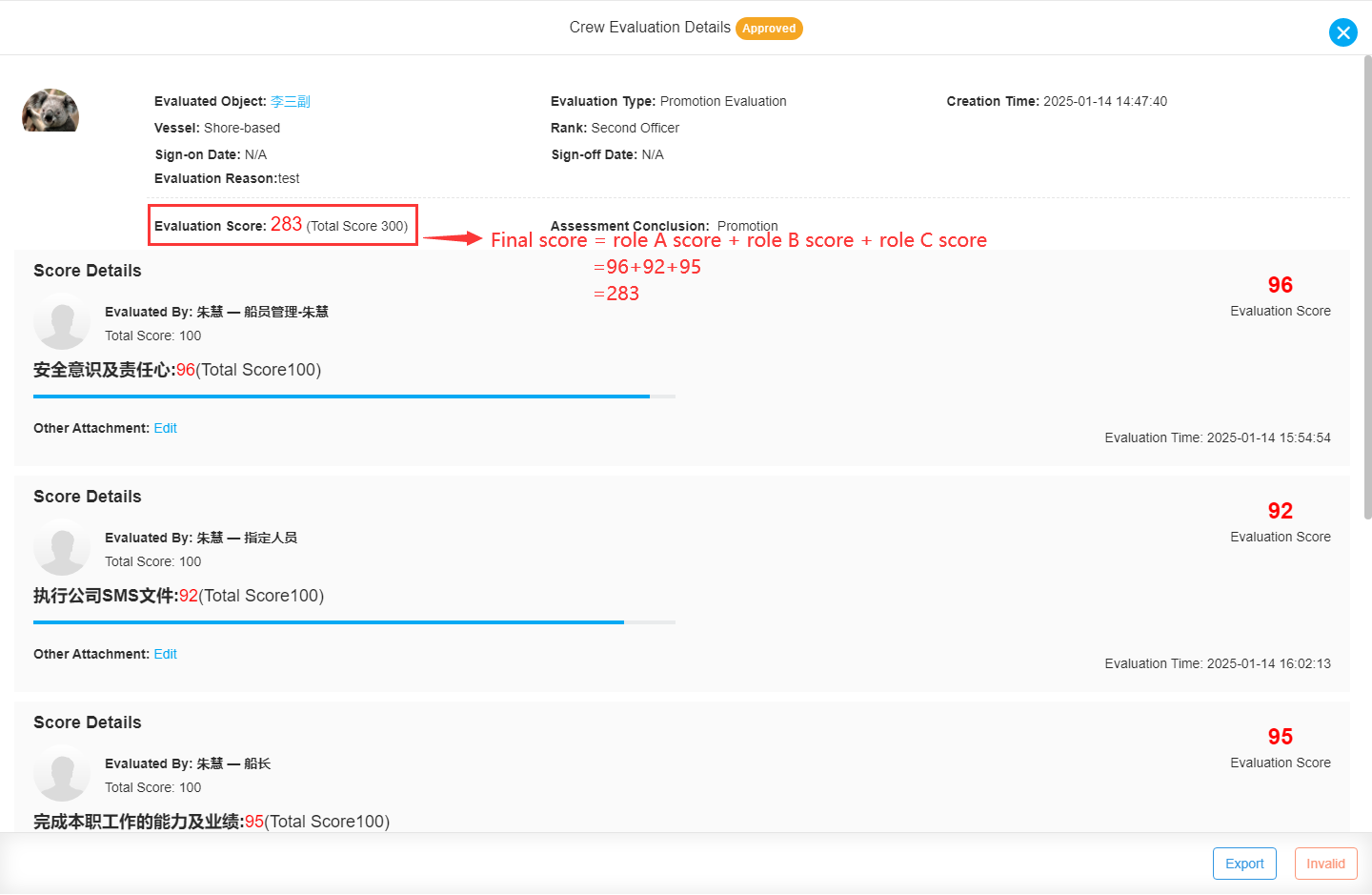Click avatar of evaluator 指定人员
Image resolution: width=1372 pixels, height=895 pixels.
(62, 547)
